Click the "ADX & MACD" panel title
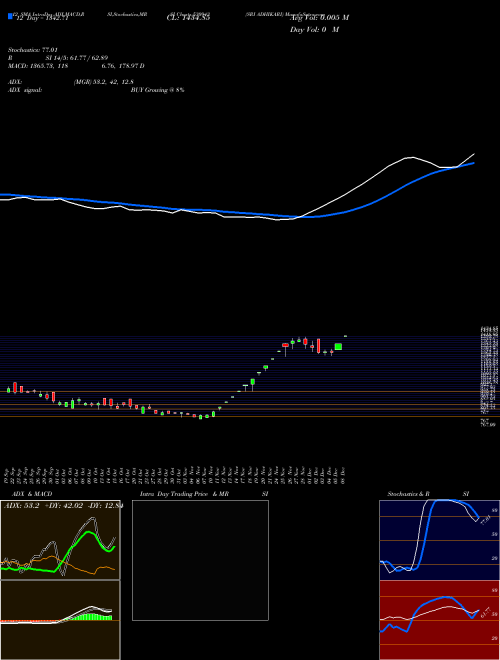Viewport: 500px width, 660px height. pyautogui.click(x=32, y=494)
